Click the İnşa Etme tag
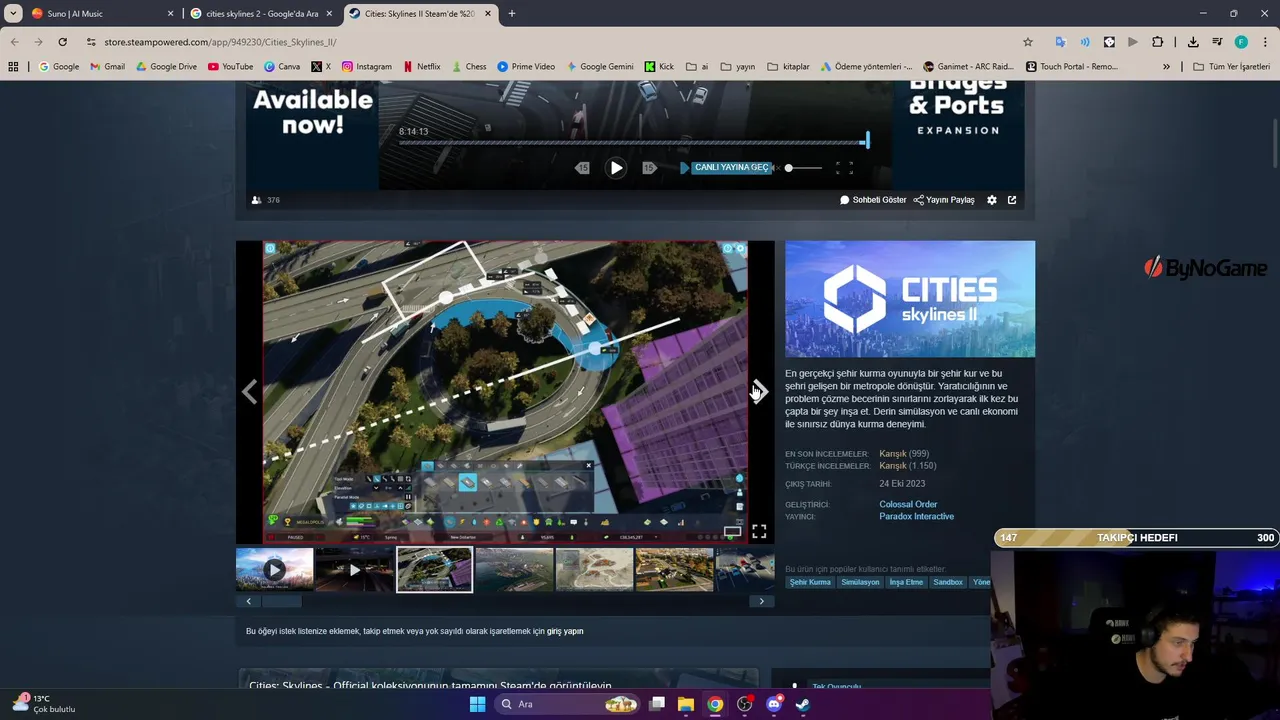This screenshot has width=1280, height=720. (x=906, y=582)
